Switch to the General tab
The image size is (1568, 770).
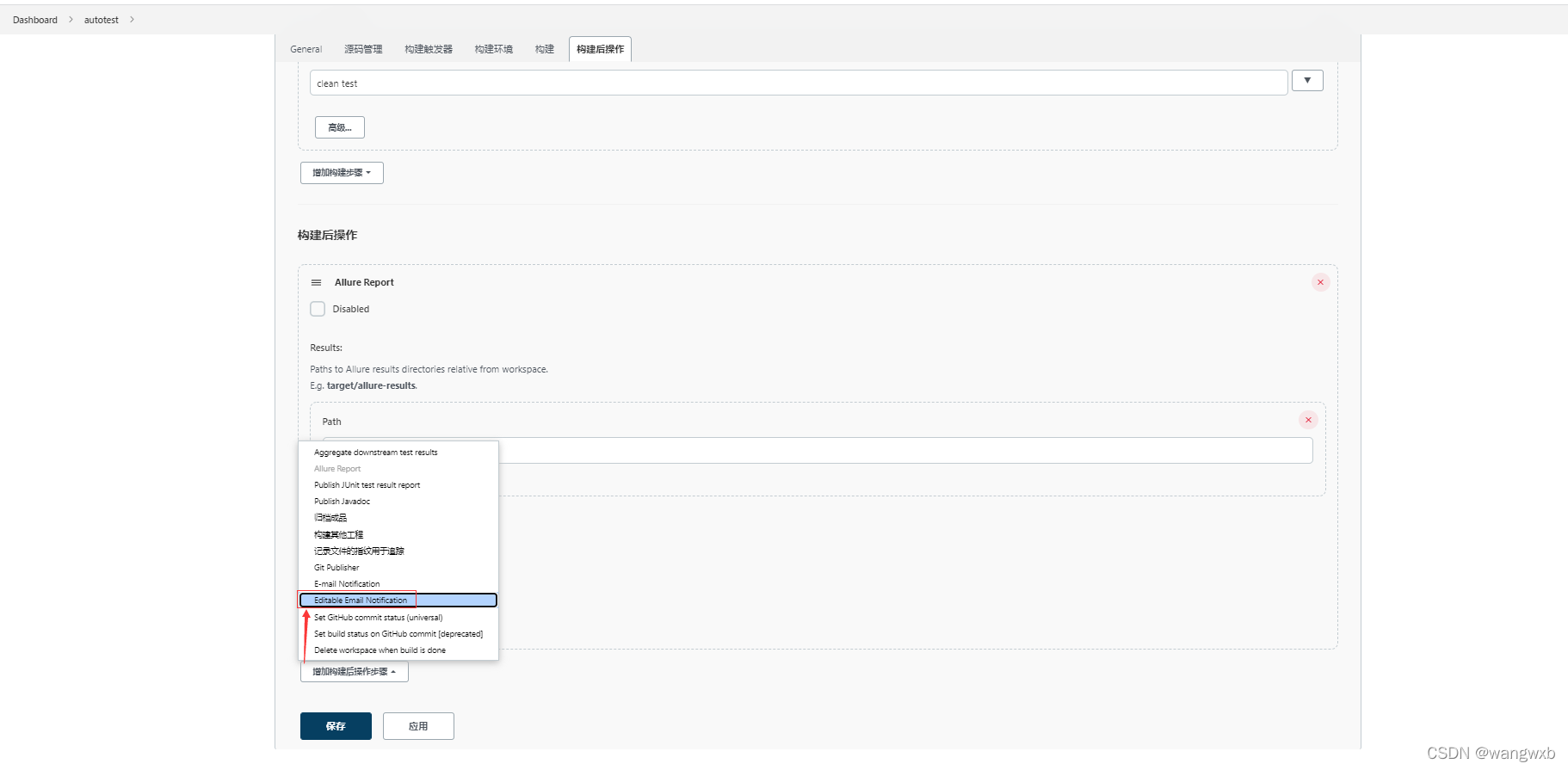click(x=306, y=49)
